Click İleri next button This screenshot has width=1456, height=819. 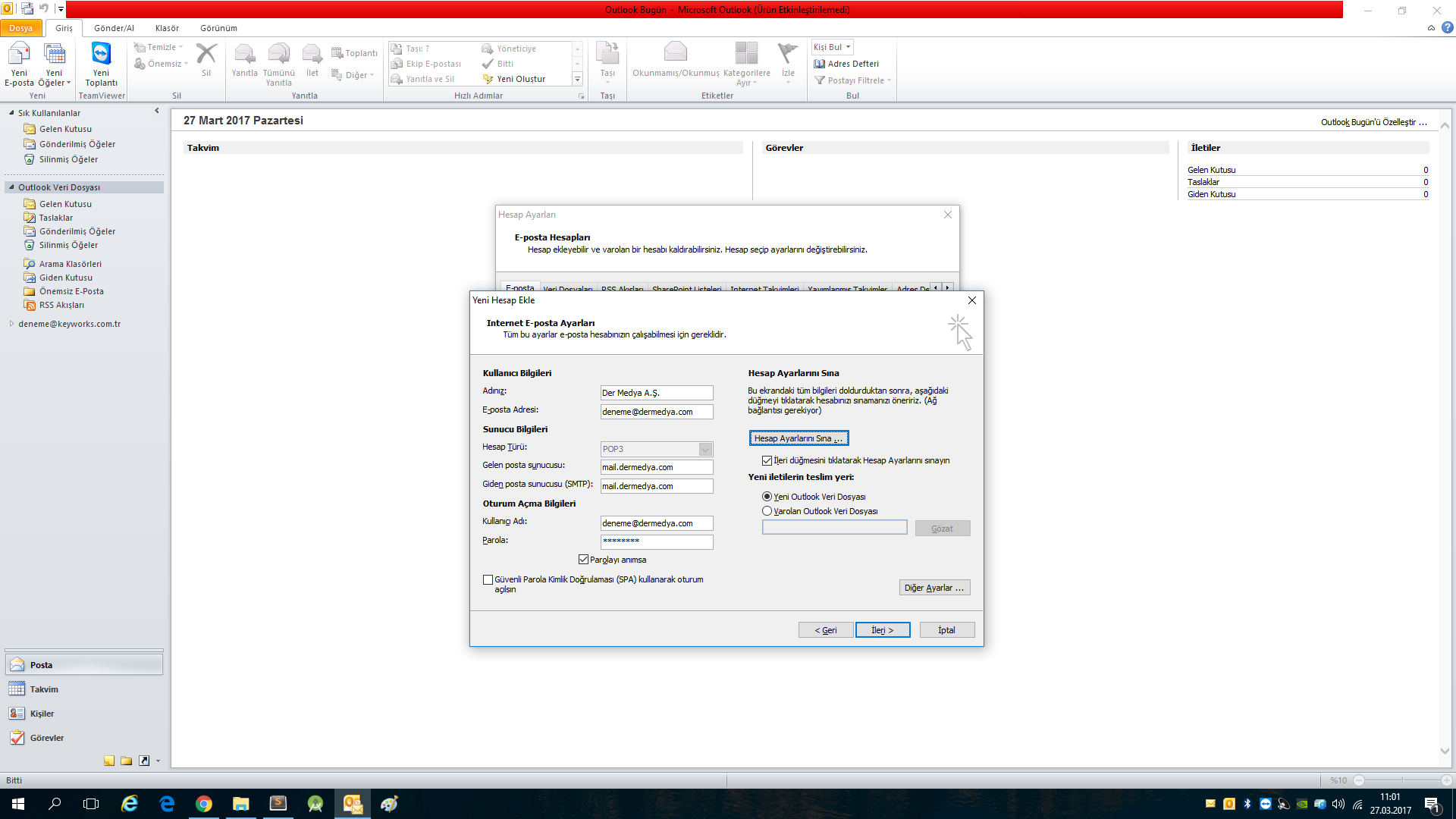(883, 630)
